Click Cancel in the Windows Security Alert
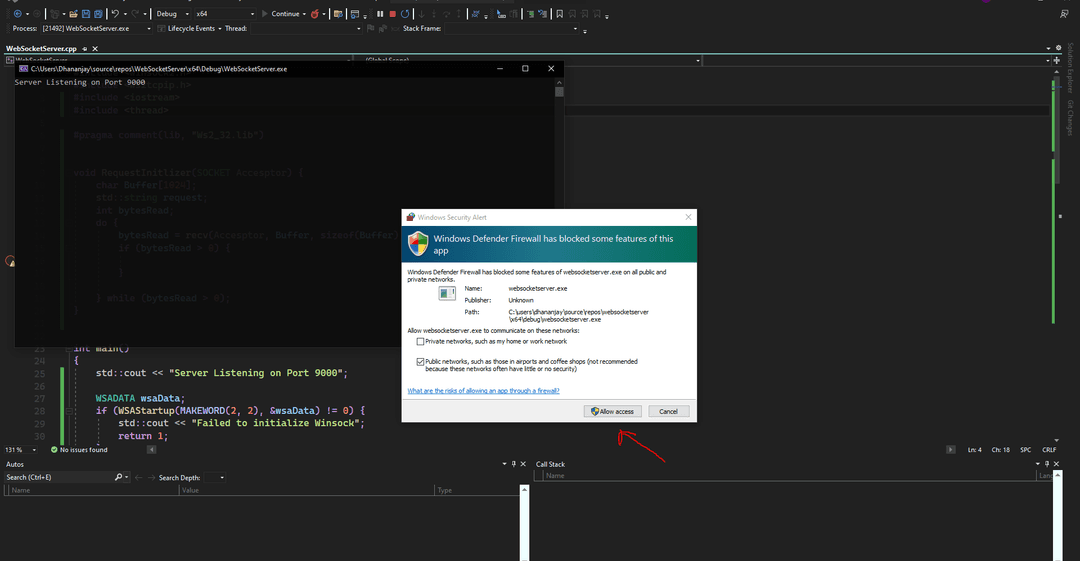 pyautogui.click(x=668, y=411)
